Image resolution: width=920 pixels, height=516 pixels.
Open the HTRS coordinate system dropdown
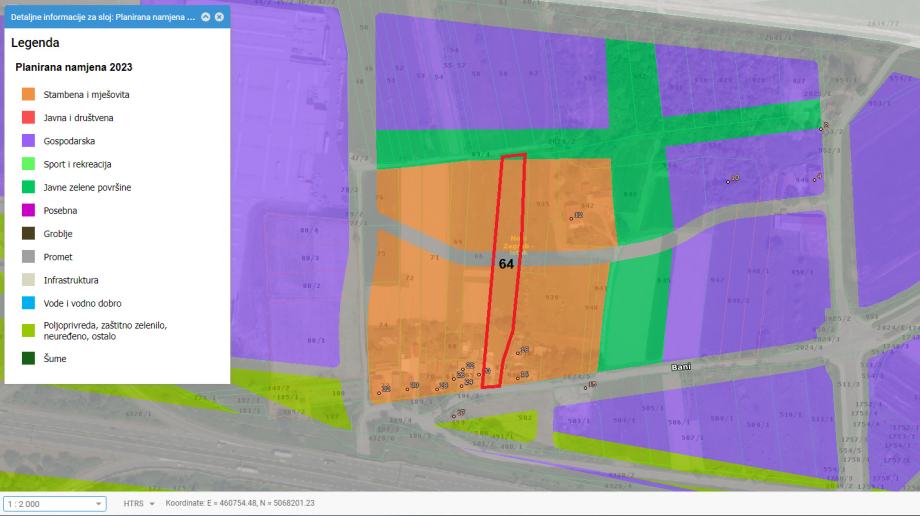point(138,503)
